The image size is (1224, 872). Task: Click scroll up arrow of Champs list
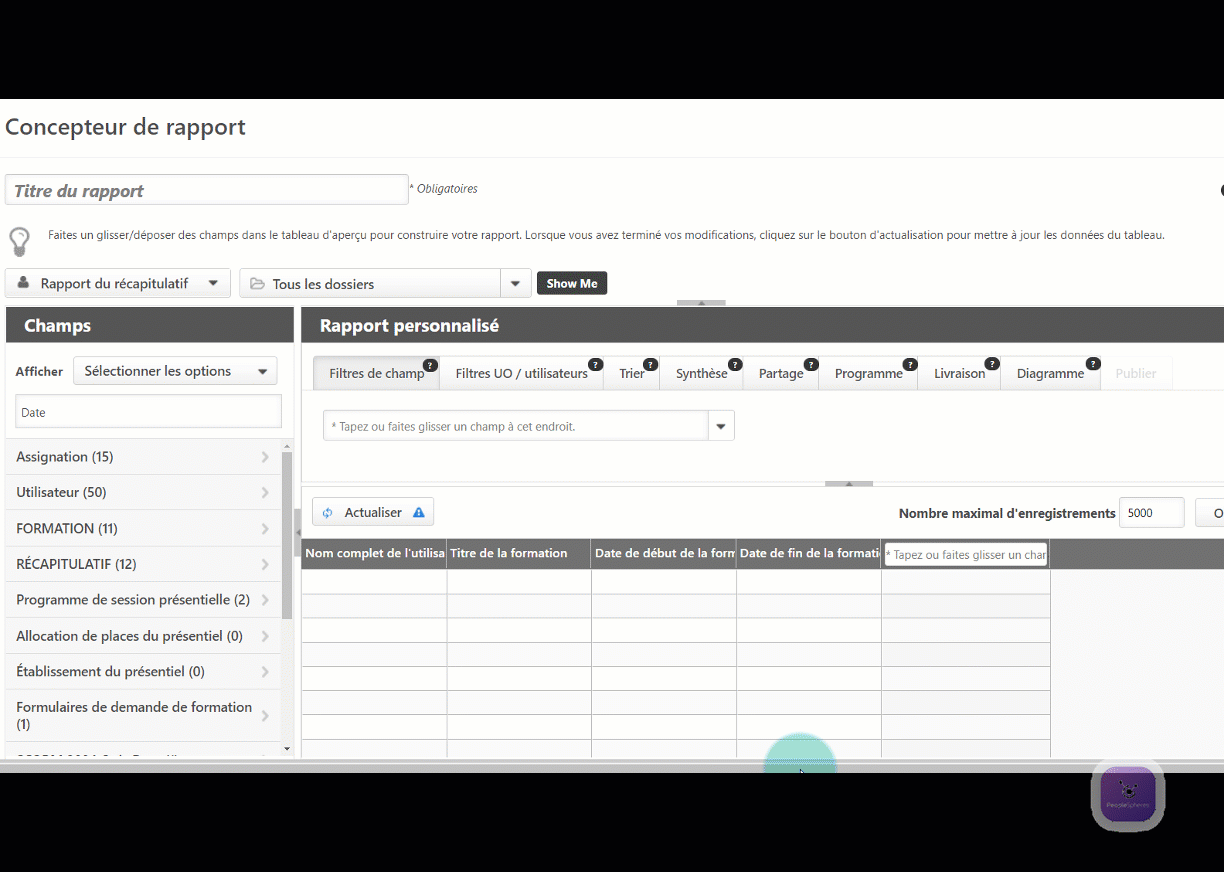point(287,447)
